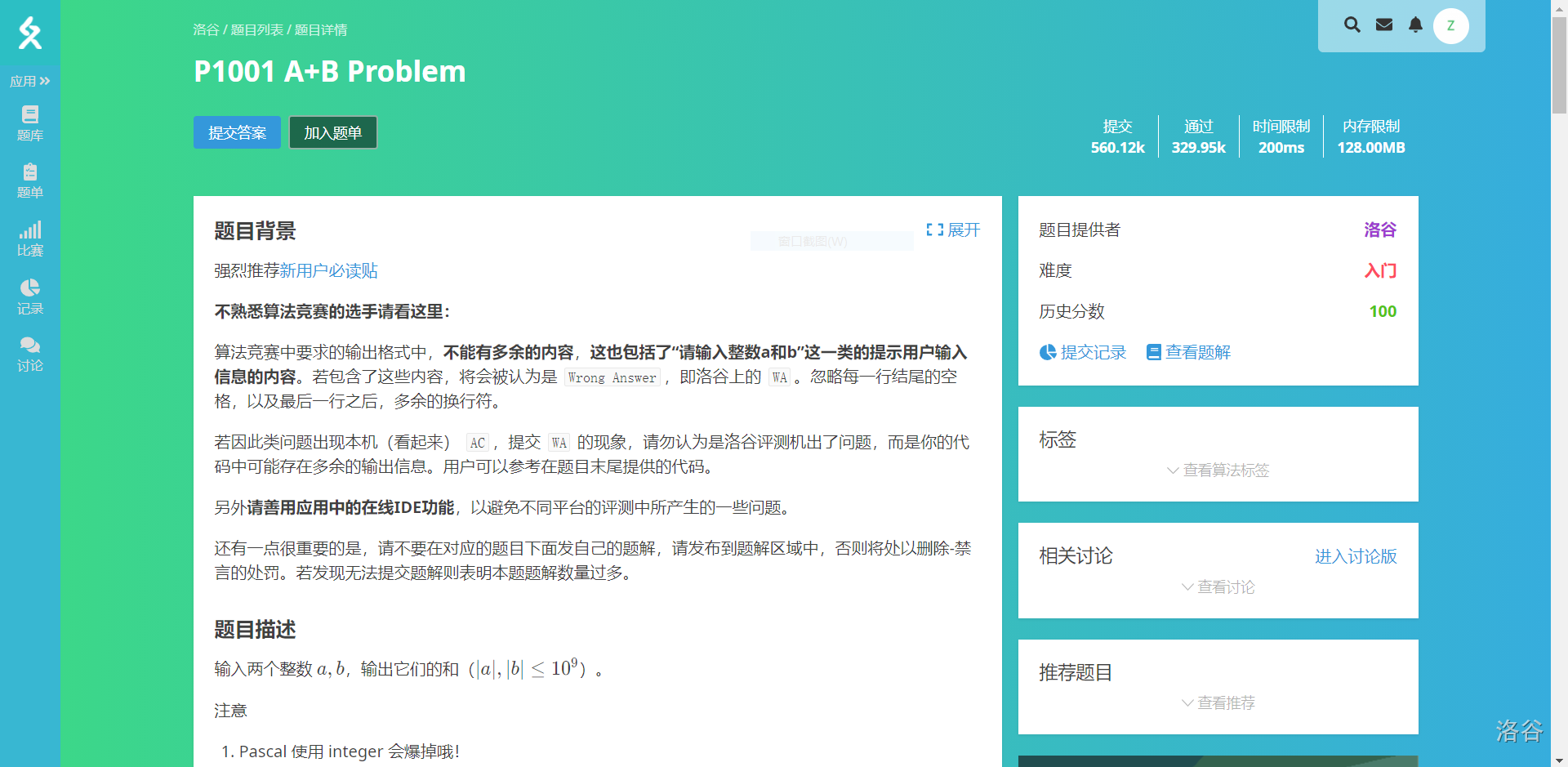Open the 题库 problem library
This screenshot has height=767, width=1568.
[30, 123]
